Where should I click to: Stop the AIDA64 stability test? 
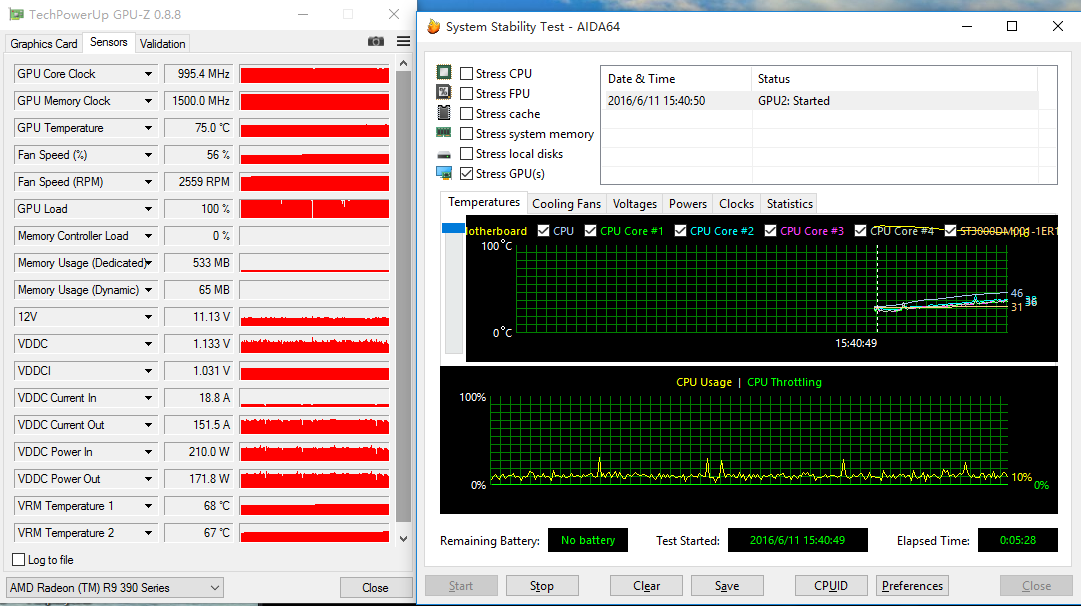(542, 585)
